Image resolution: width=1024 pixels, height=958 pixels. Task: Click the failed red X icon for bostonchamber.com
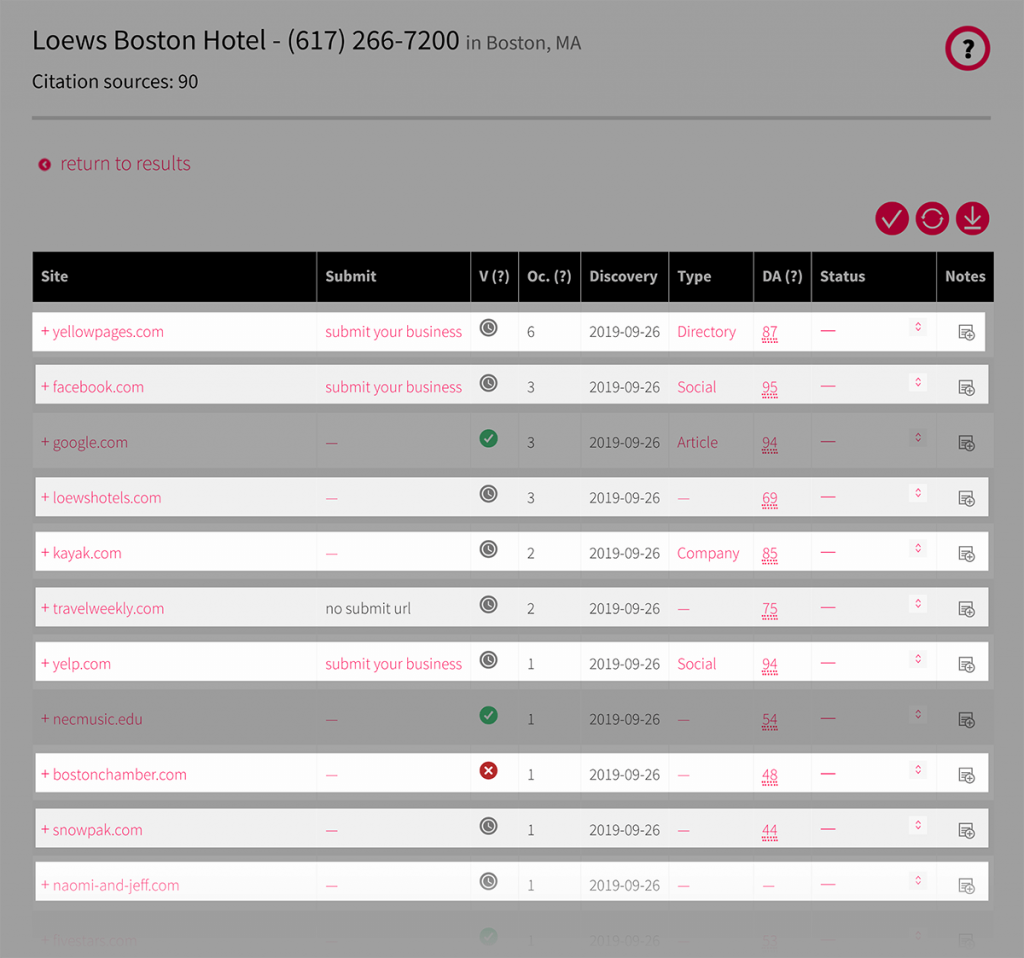(x=488, y=771)
